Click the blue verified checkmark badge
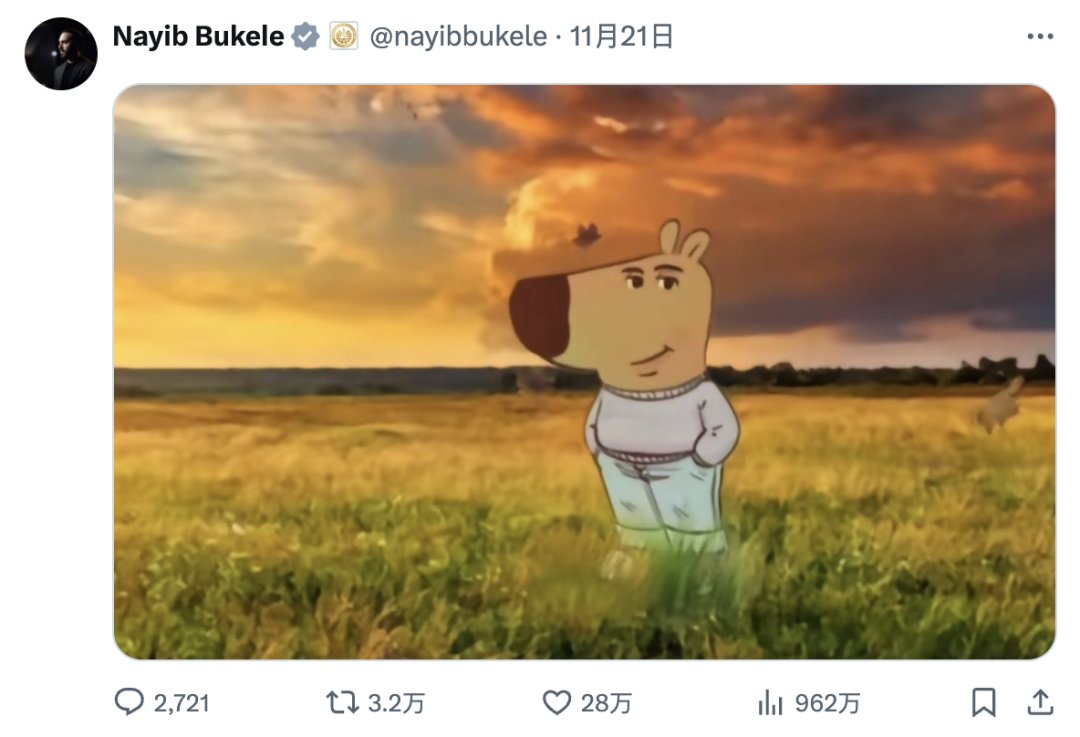Viewport: 1080px width, 737px height. (x=305, y=37)
